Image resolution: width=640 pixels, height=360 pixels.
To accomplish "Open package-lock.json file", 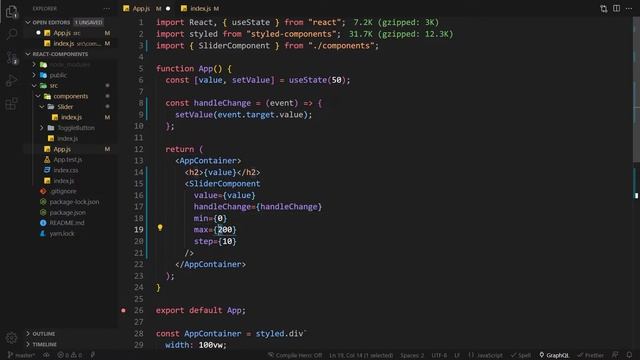I will [74, 202].
